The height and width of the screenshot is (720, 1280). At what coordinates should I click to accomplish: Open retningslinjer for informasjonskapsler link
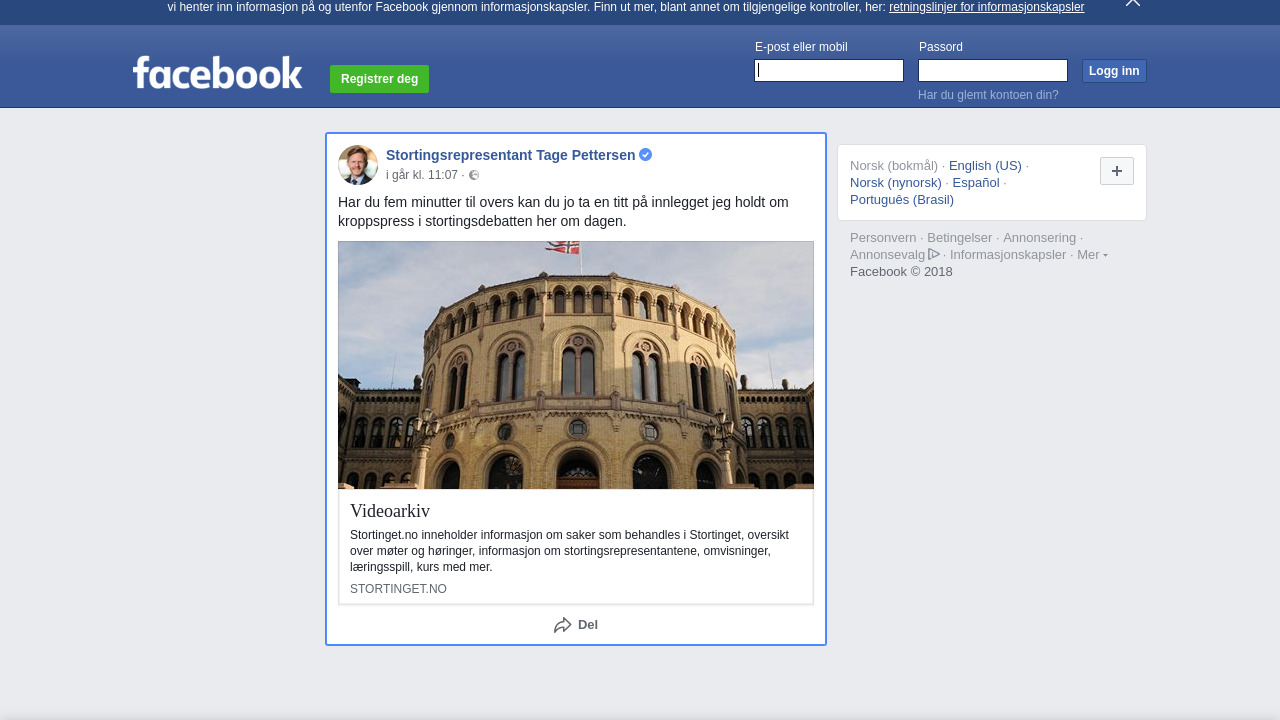pyautogui.click(x=986, y=7)
